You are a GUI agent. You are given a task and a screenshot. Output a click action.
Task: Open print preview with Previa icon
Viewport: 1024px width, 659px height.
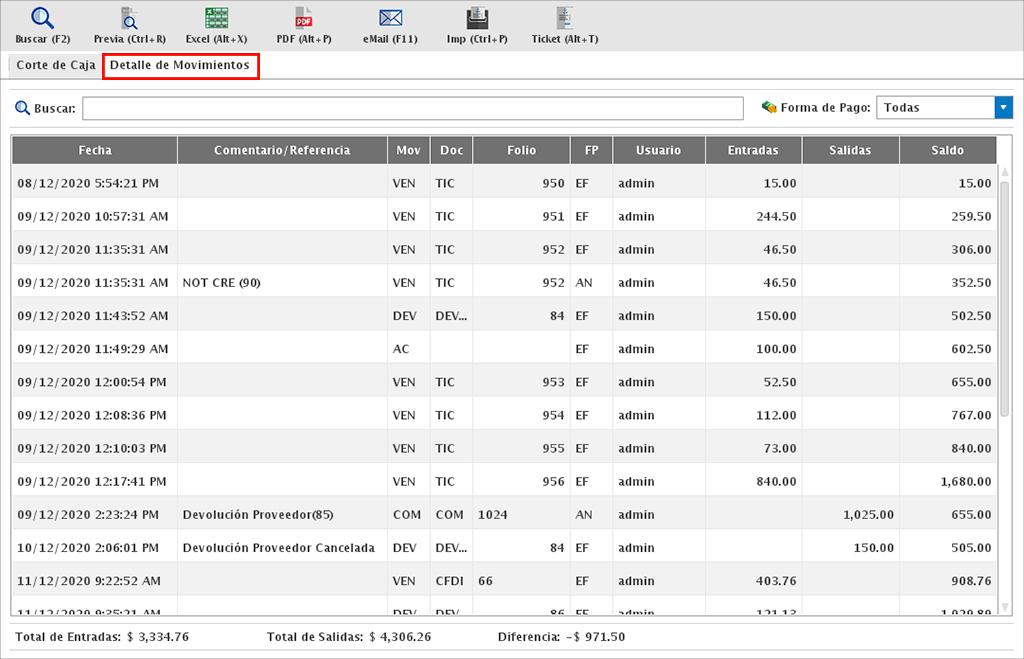tap(130, 18)
